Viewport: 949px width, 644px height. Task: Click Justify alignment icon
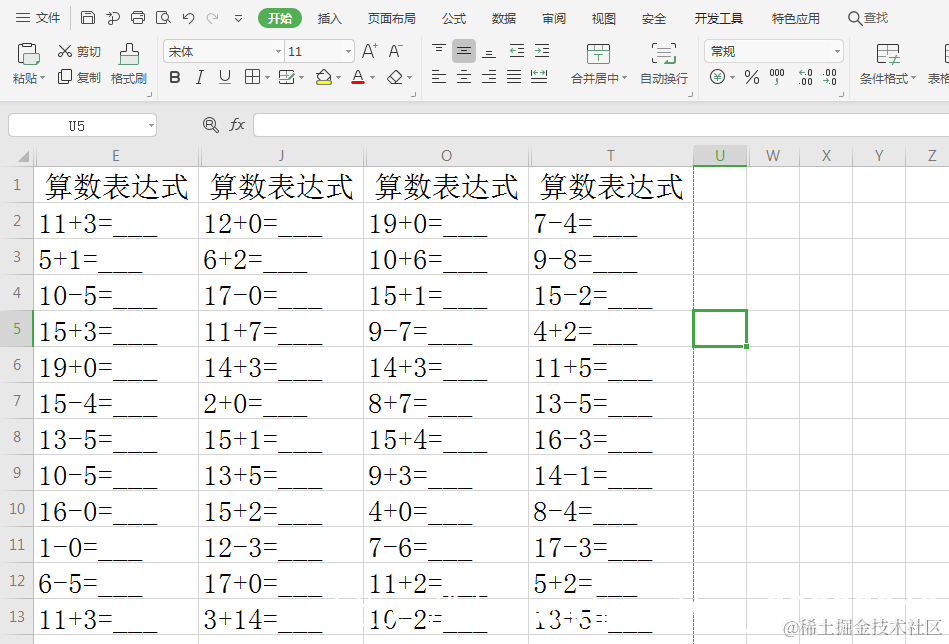tap(514, 77)
